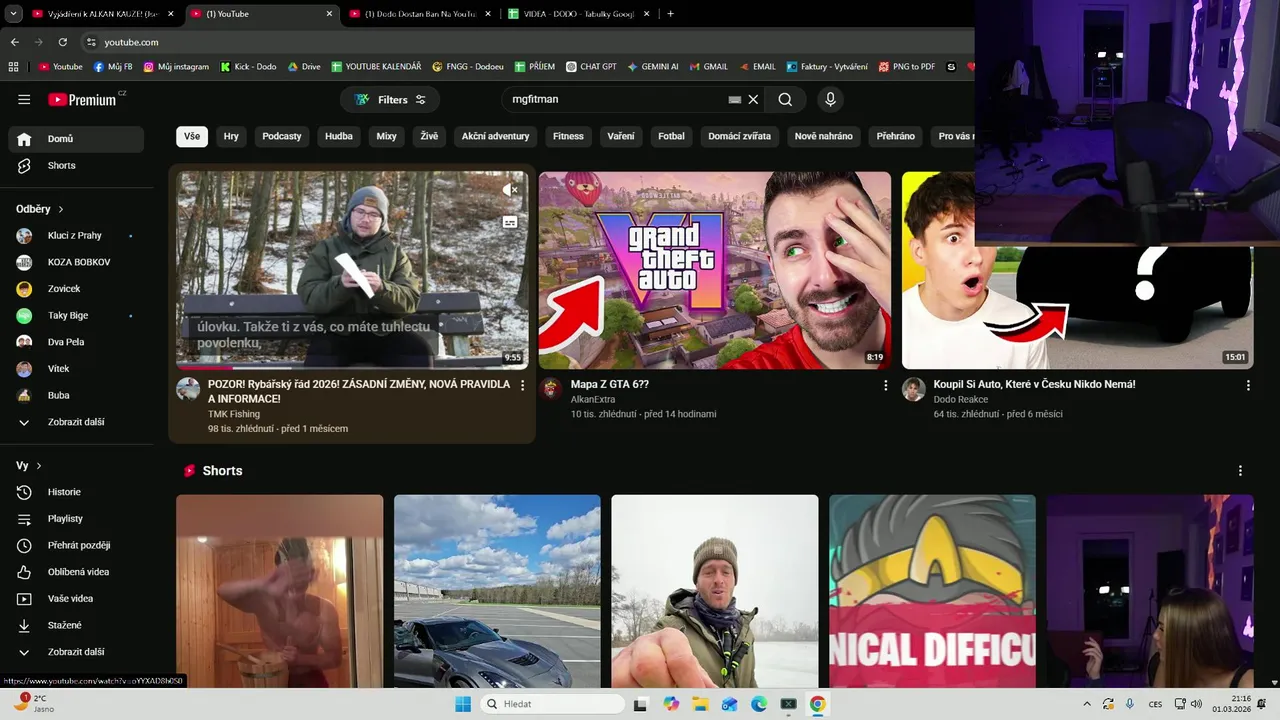The width and height of the screenshot is (1280, 720).
Task: Start voice search with microphone icon
Action: tap(830, 99)
